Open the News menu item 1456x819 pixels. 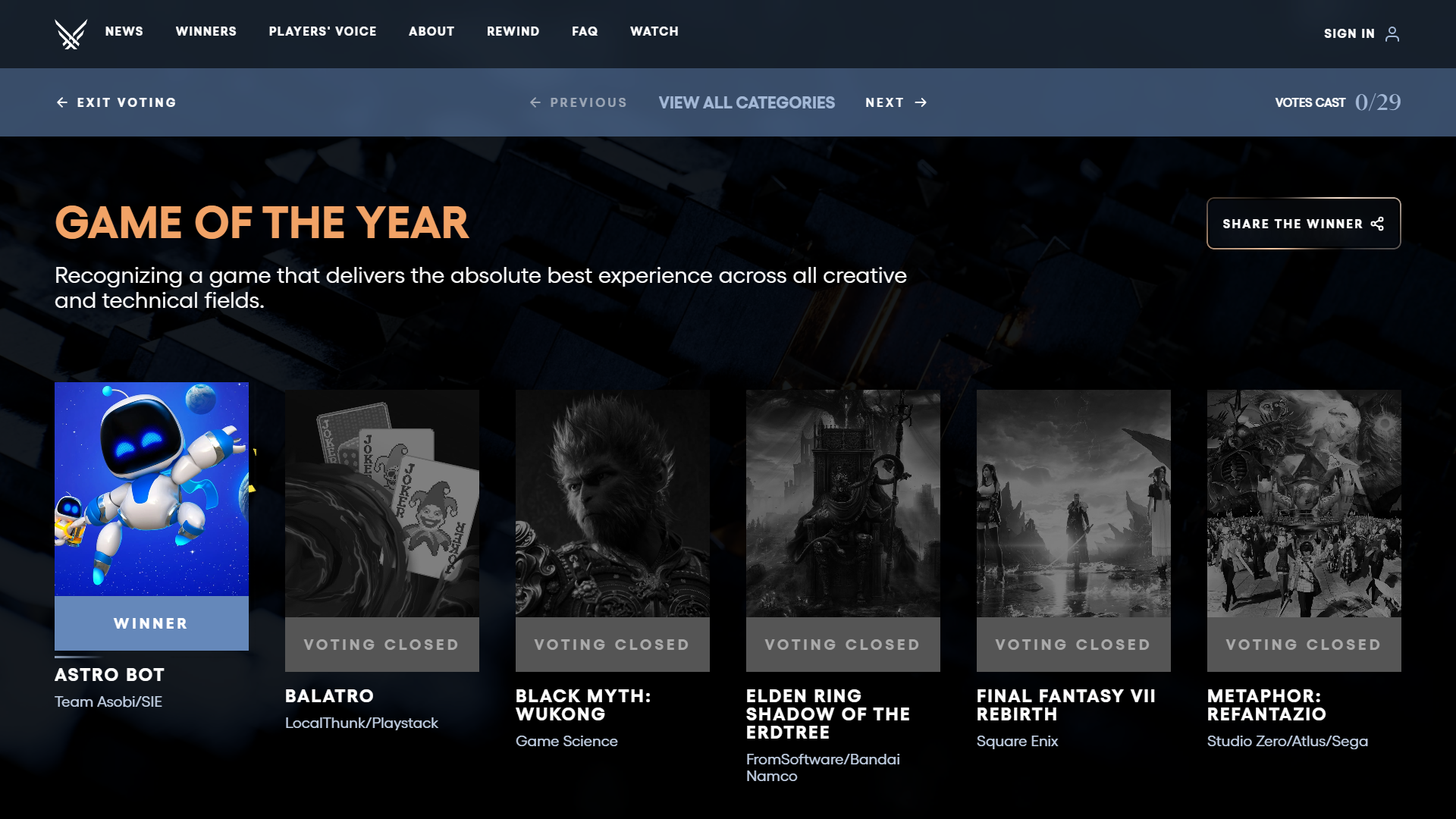tap(124, 31)
